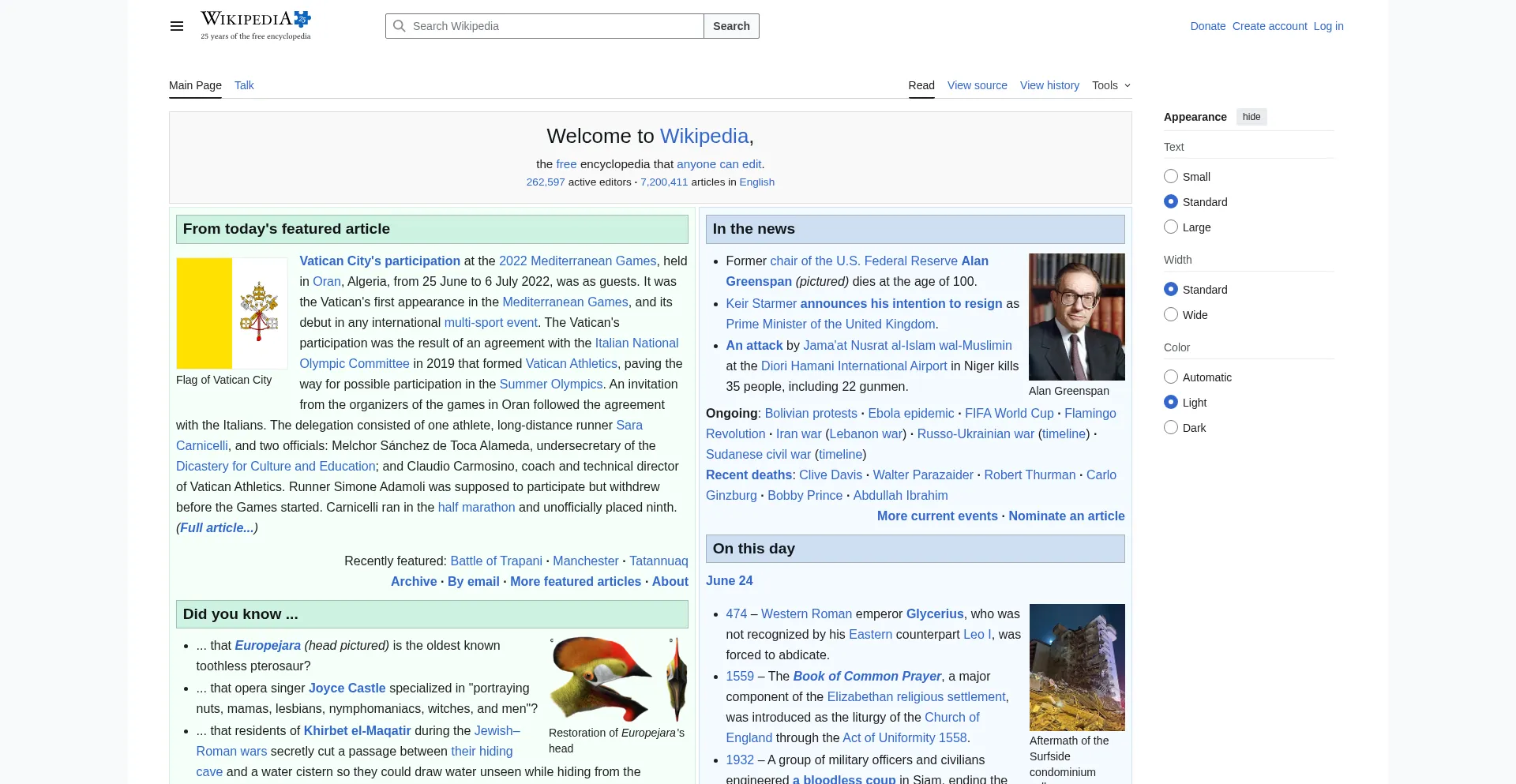This screenshot has height=784, width=1516.
Task: Open the half marathon link
Action: click(476, 507)
